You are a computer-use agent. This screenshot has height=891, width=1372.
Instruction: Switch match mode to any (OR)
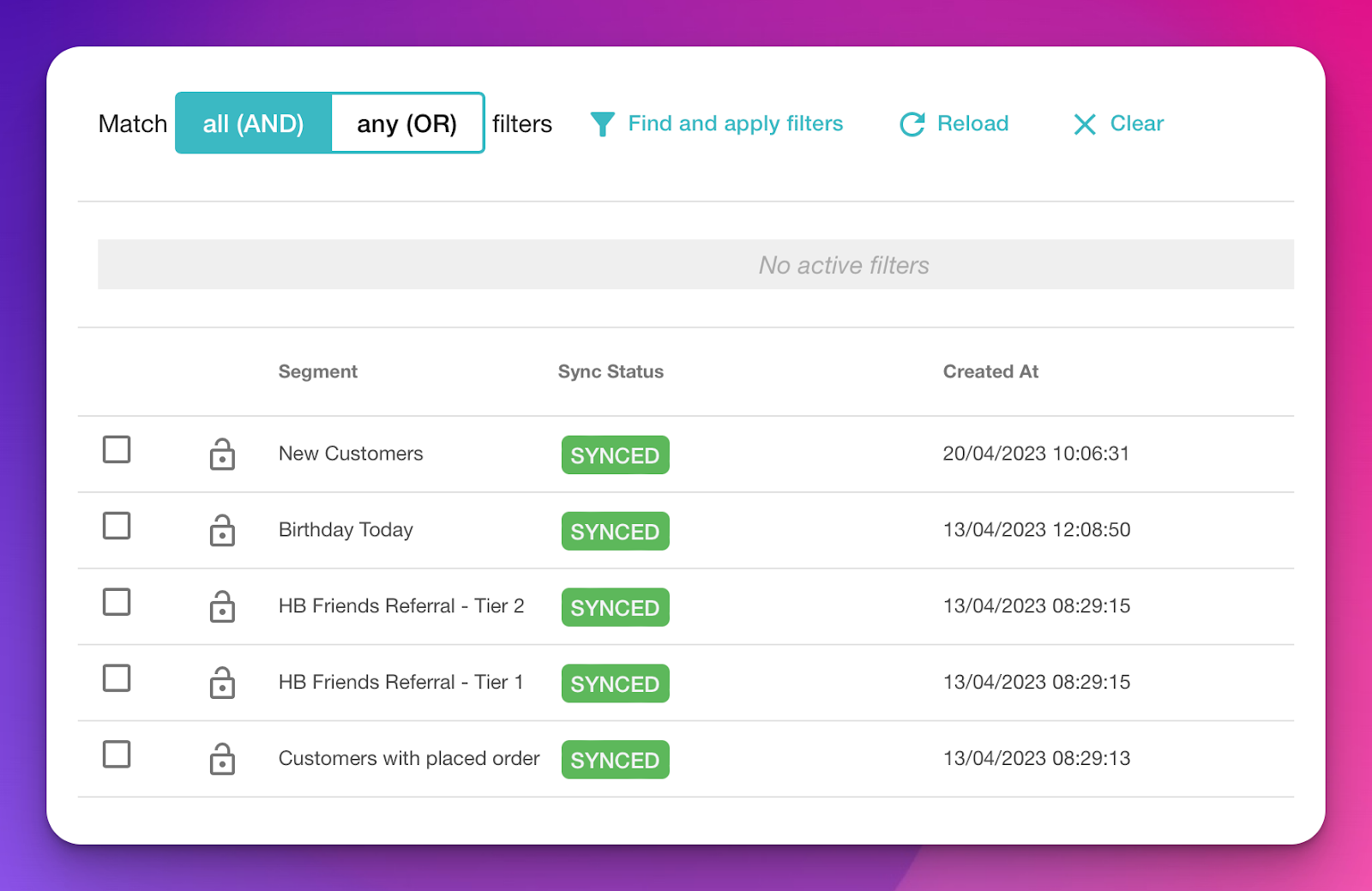[x=407, y=123]
